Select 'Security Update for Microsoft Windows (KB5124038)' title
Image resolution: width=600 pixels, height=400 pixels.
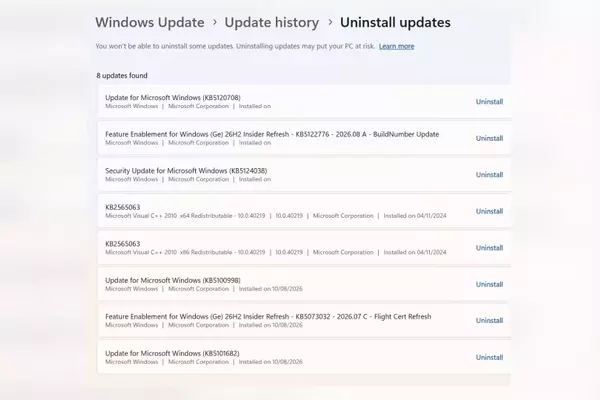point(186,171)
